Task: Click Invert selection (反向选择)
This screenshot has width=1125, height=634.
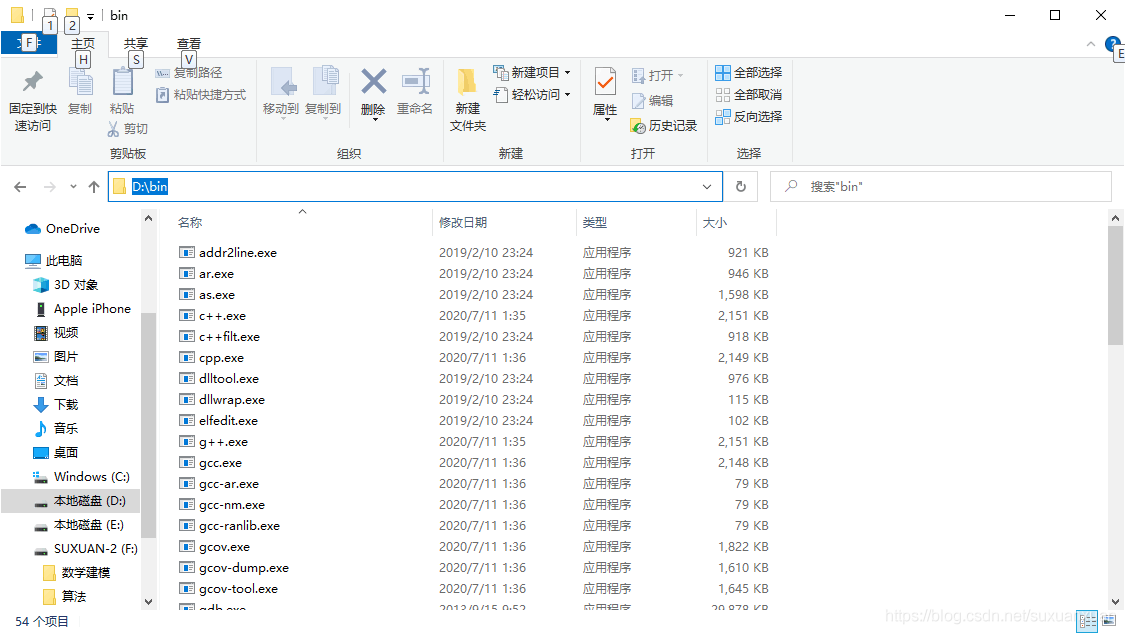Action: (x=748, y=116)
